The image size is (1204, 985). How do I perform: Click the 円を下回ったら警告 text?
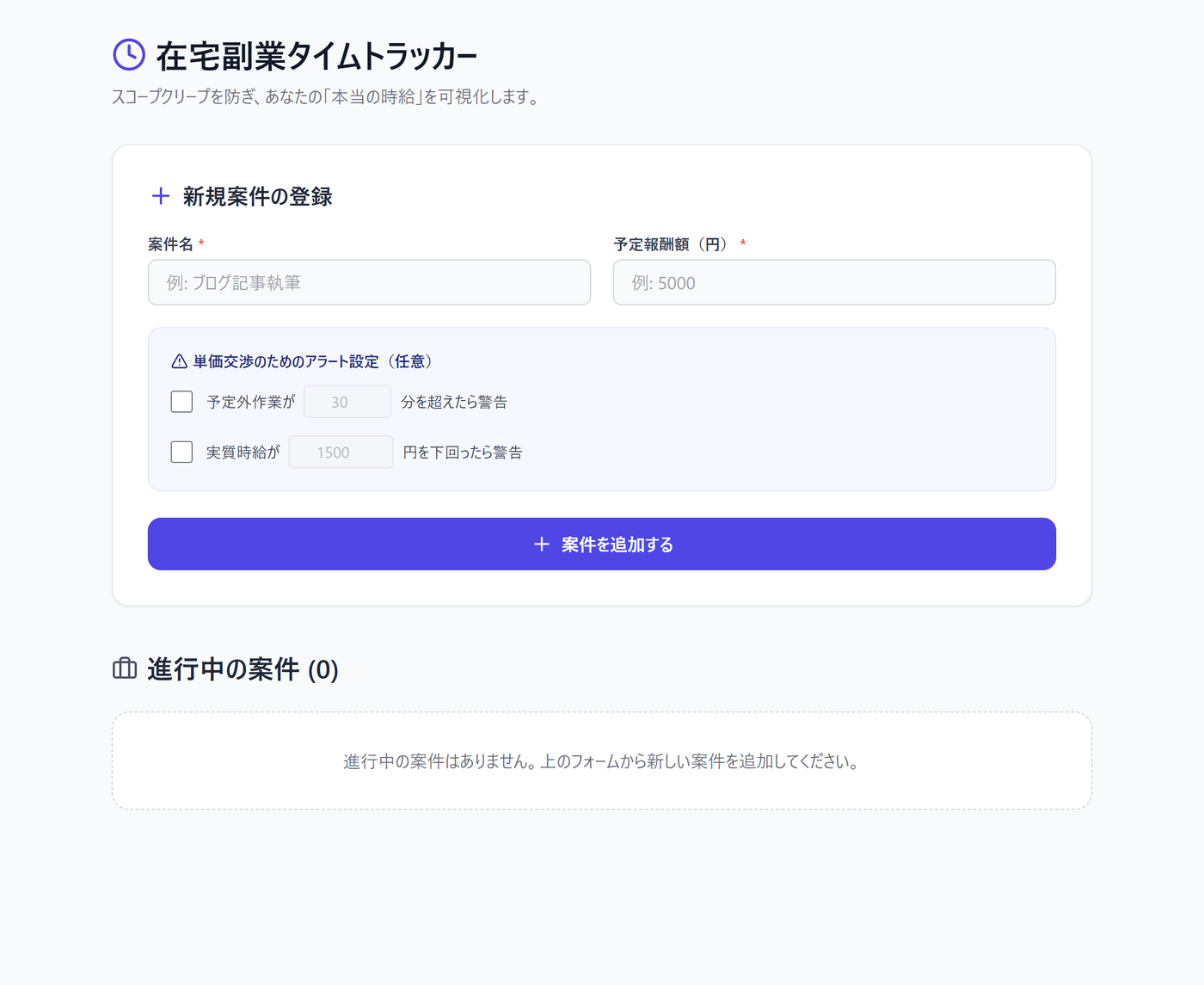[463, 452]
